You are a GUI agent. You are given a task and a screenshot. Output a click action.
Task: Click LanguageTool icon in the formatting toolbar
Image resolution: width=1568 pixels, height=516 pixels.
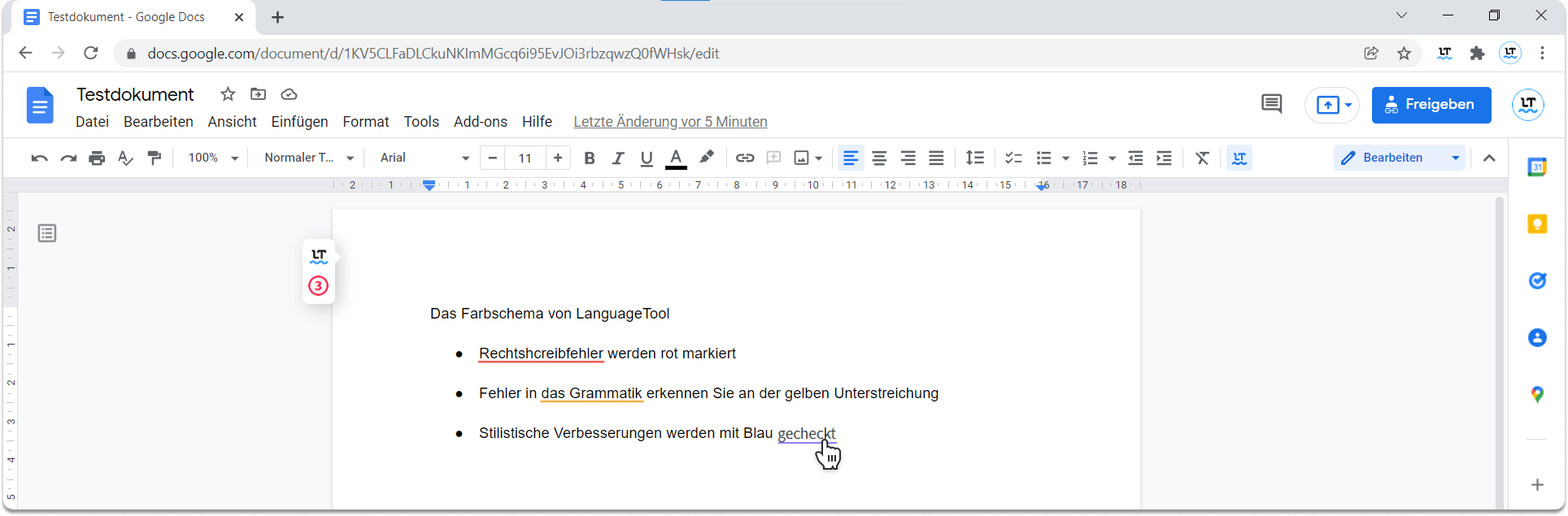1239,158
